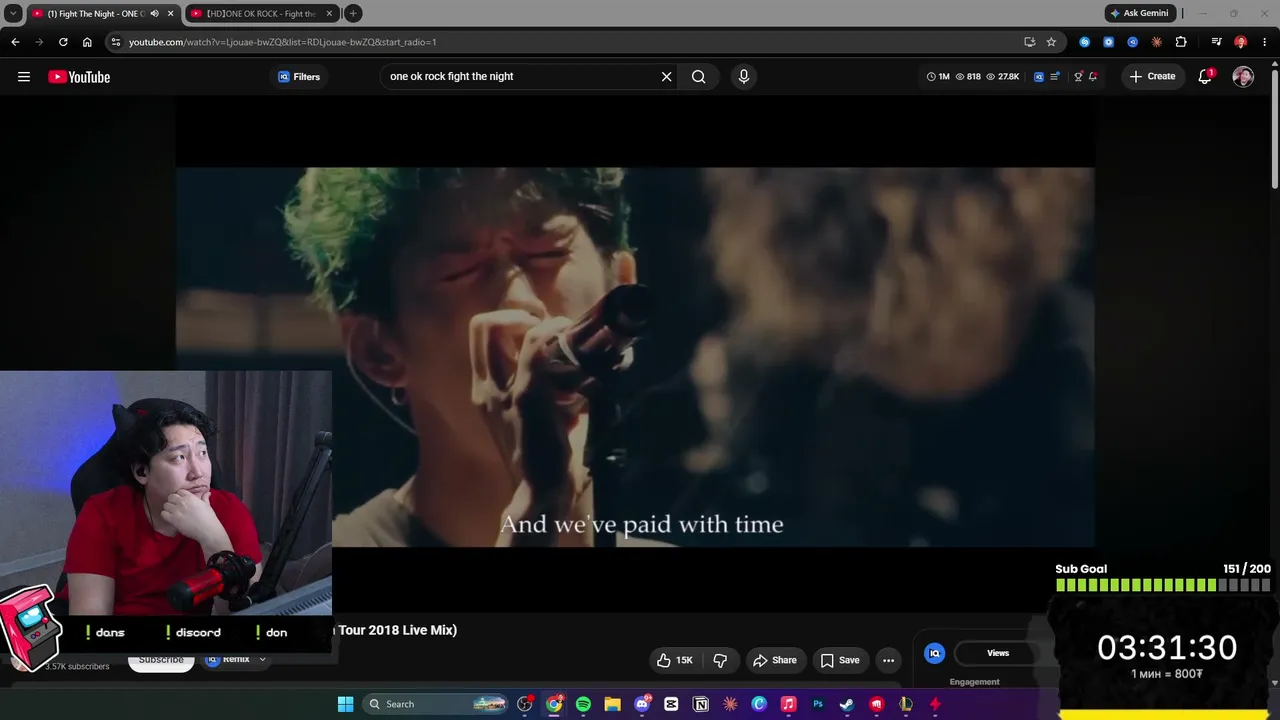
Task: Open the YouTube hamburger guide menu
Action: pos(24,77)
